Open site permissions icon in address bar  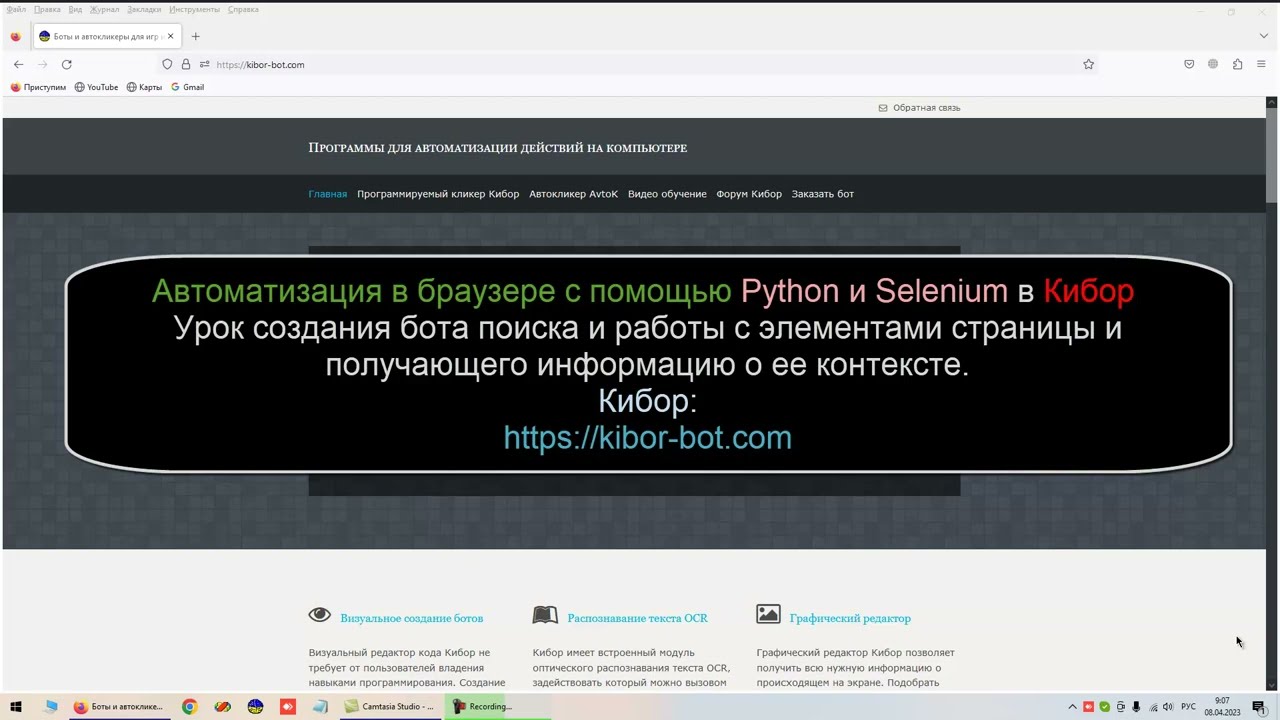click(x=204, y=64)
